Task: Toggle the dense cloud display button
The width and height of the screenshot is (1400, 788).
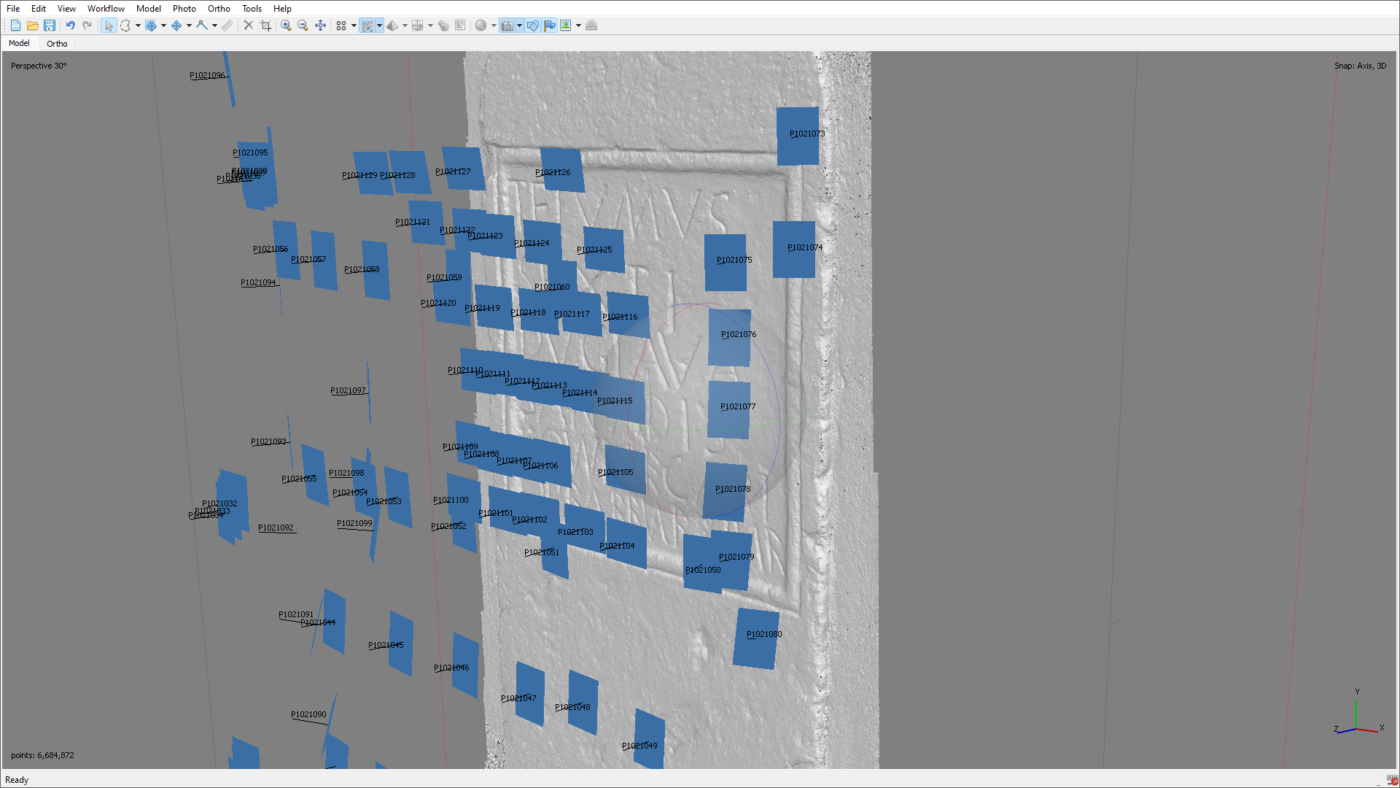Action: pos(367,25)
